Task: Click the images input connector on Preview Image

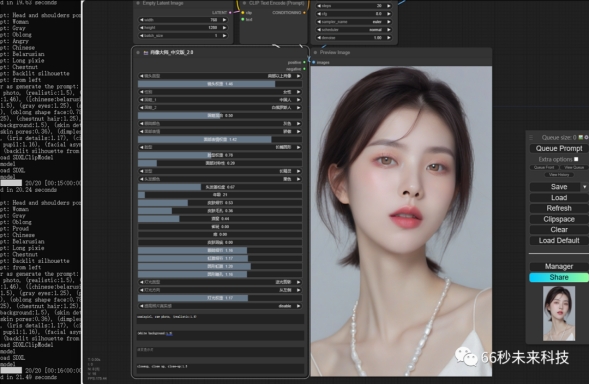Action: point(314,62)
